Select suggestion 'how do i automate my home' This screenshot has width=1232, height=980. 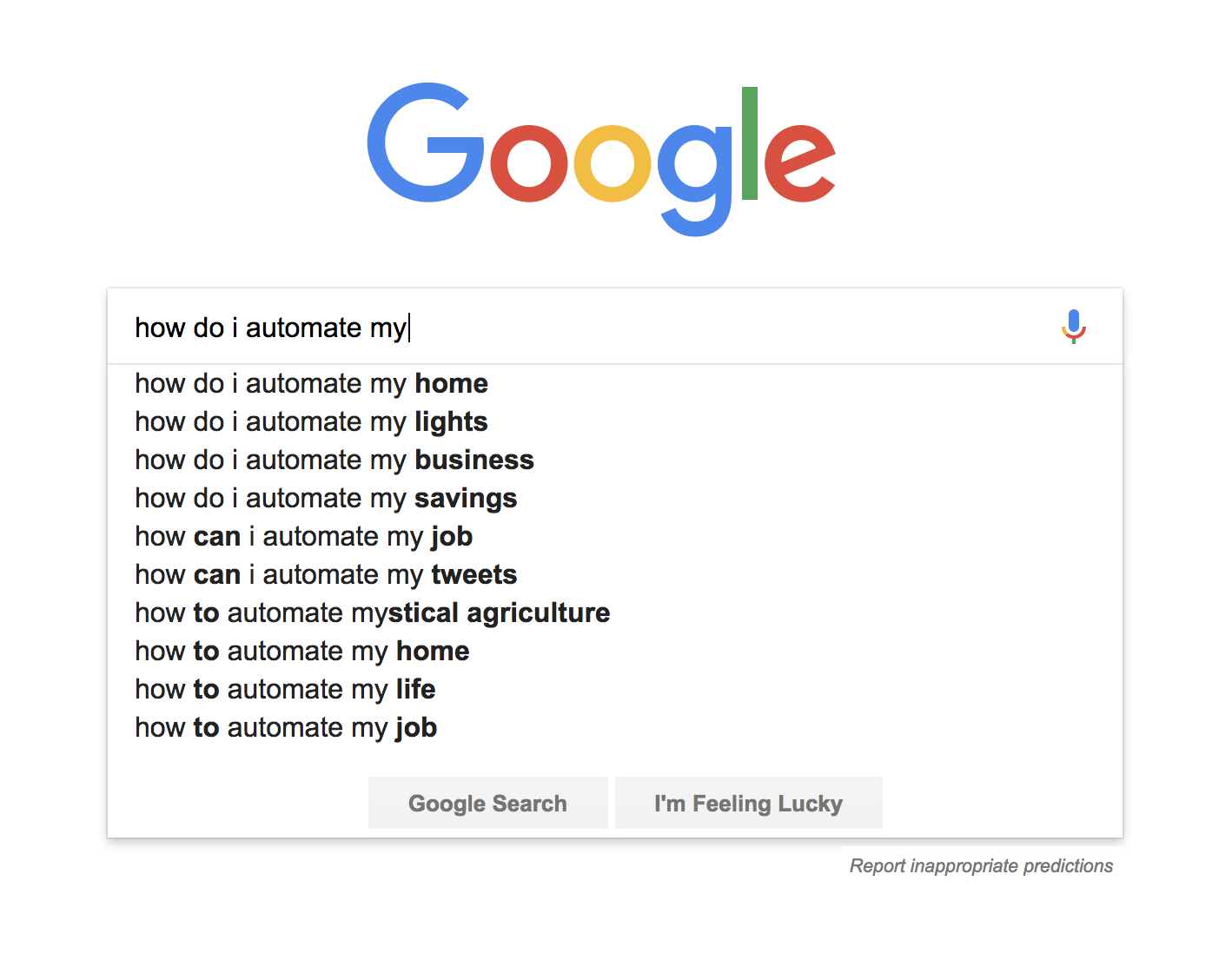pos(615,383)
